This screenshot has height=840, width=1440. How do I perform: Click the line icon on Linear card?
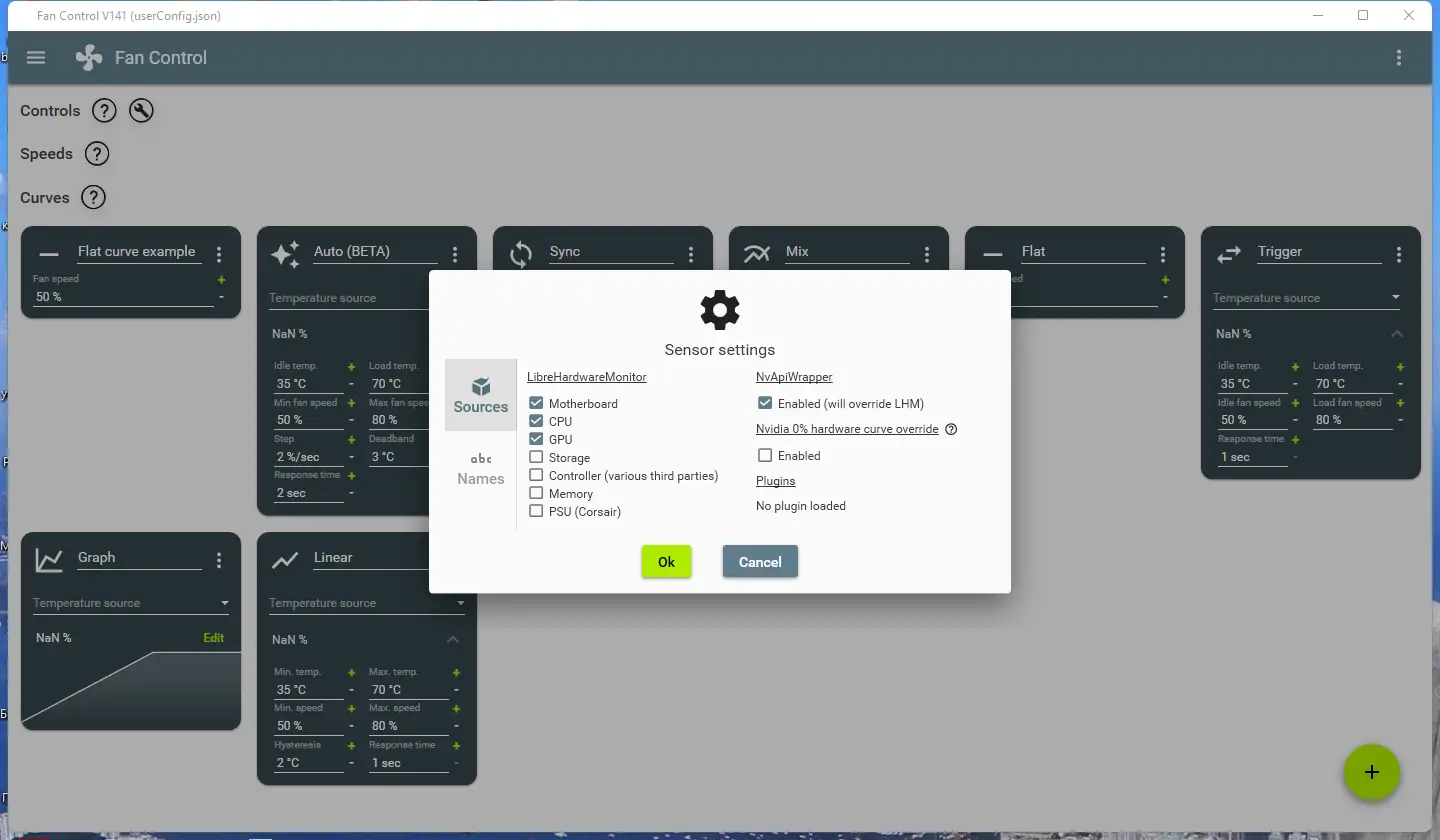point(285,561)
